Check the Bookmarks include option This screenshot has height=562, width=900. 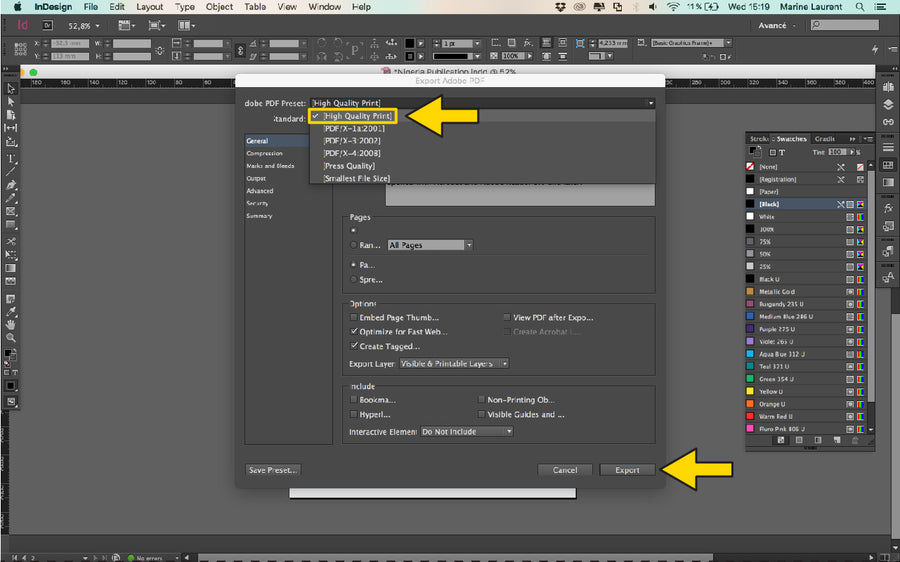point(354,400)
